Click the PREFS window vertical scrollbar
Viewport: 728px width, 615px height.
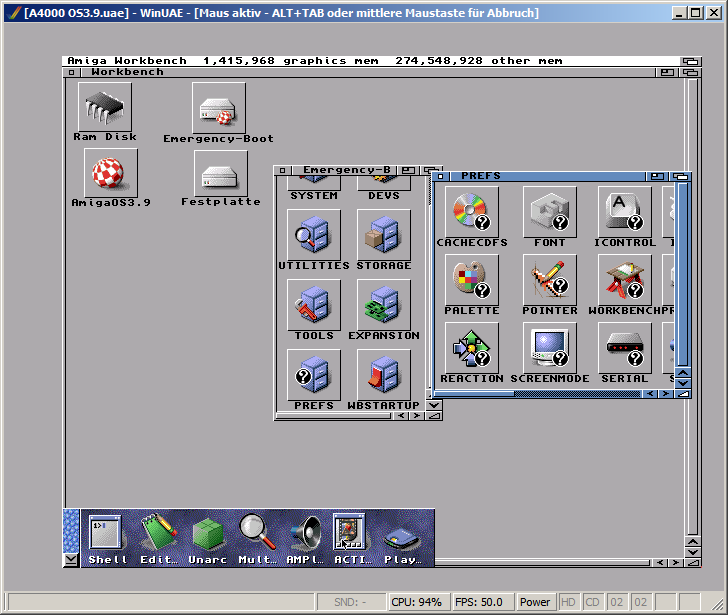click(683, 275)
